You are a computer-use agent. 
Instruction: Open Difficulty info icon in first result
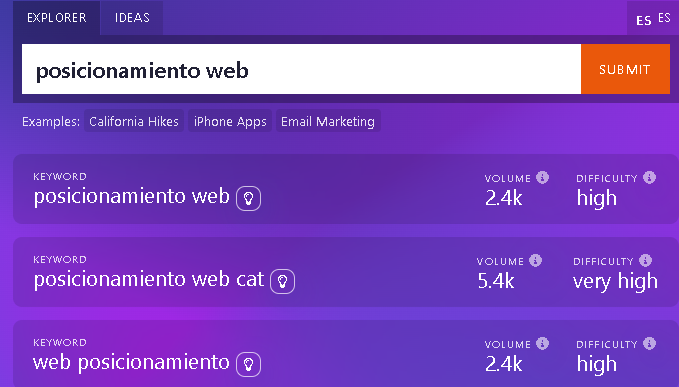[x=649, y=177]
